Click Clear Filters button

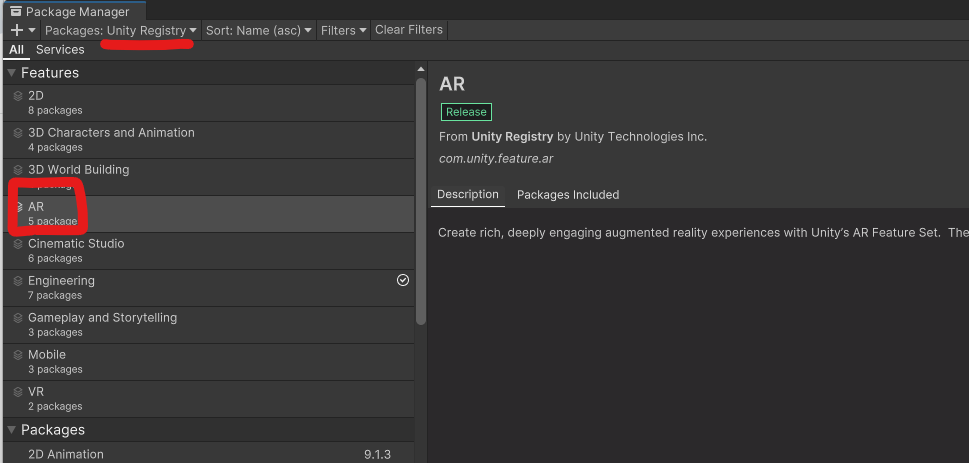tap(408, 30)
